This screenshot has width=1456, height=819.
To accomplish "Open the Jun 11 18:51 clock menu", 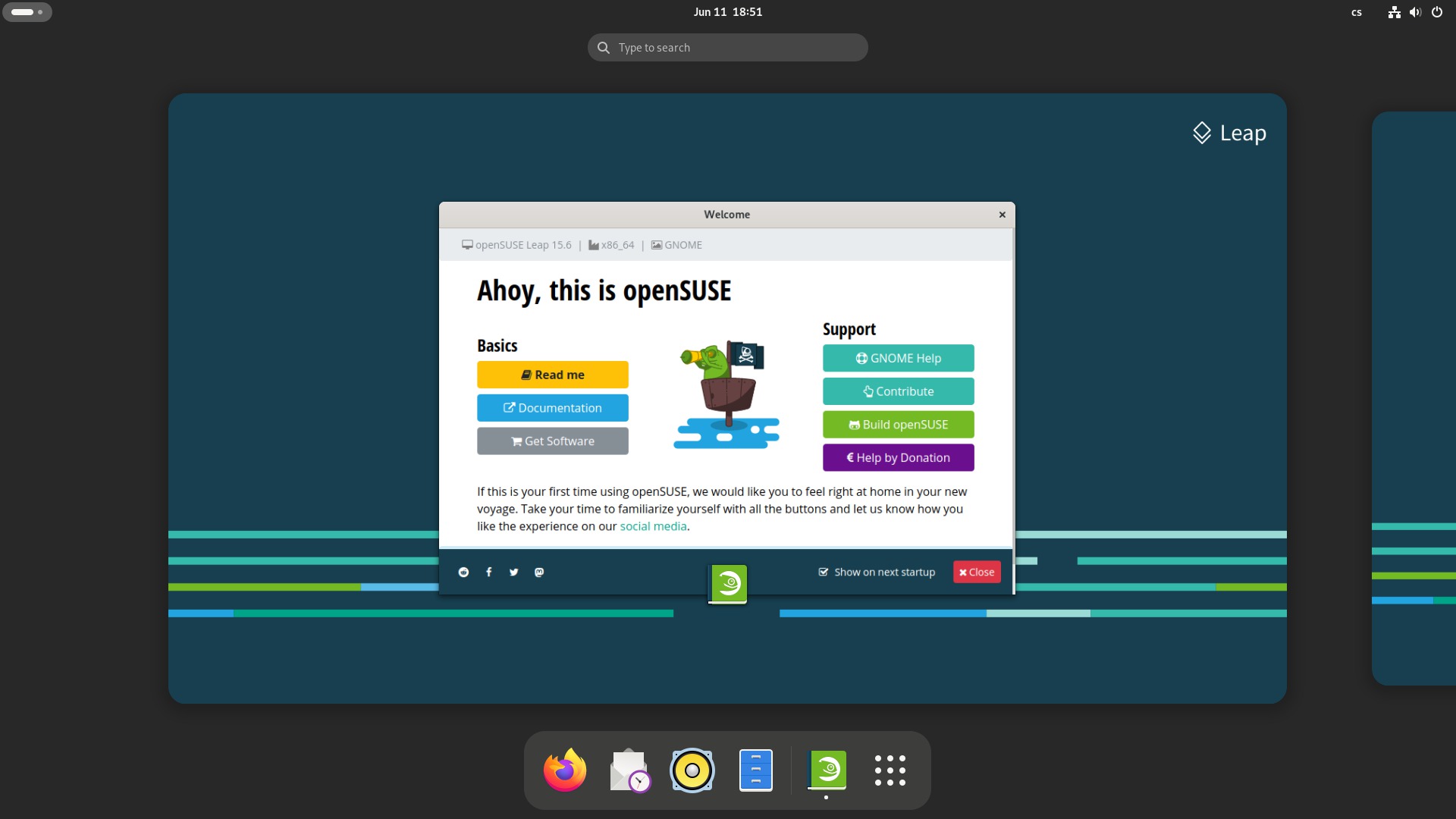I will click(728, 12).
